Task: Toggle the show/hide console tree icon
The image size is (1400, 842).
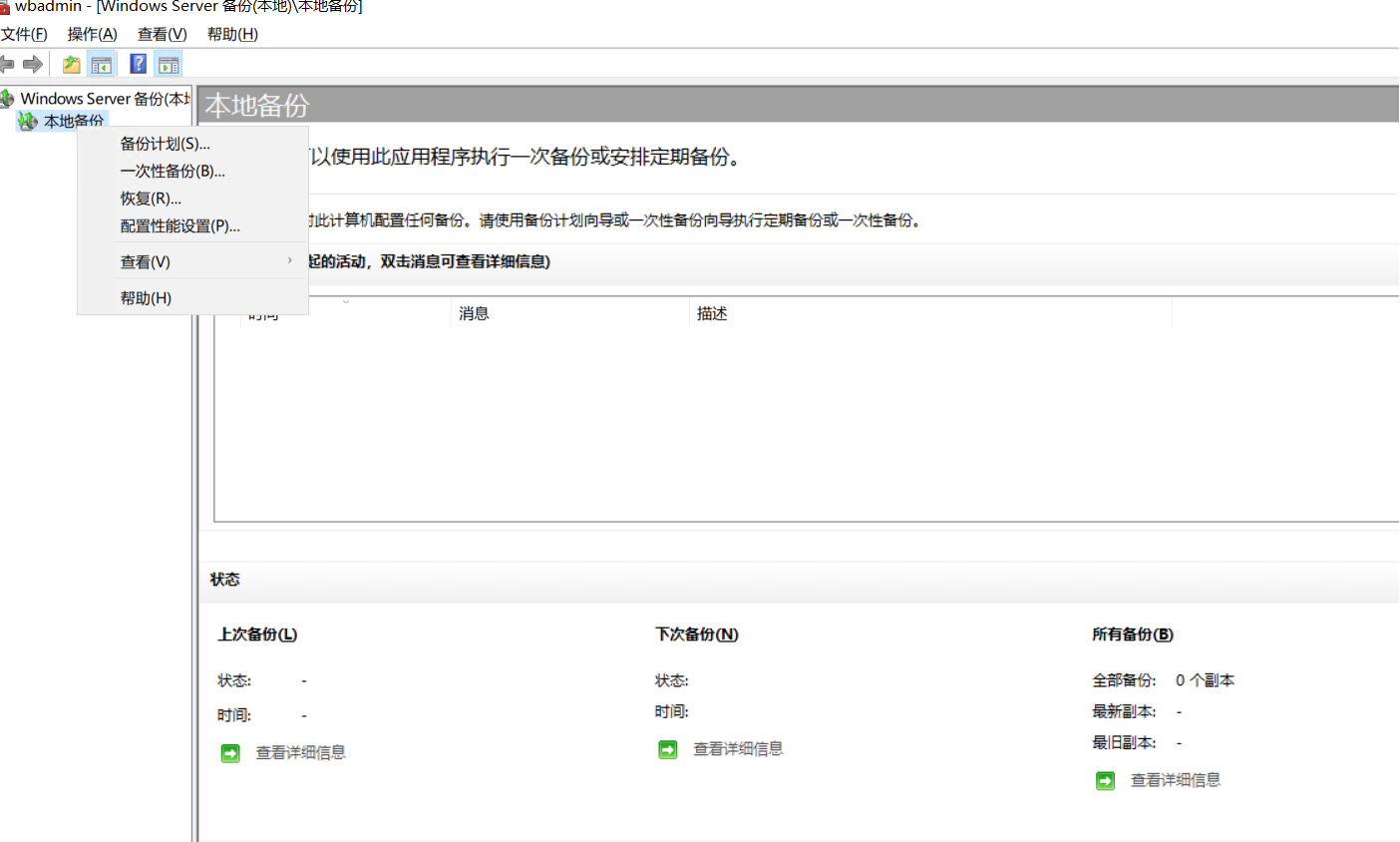Action: [x=102, y=65]
